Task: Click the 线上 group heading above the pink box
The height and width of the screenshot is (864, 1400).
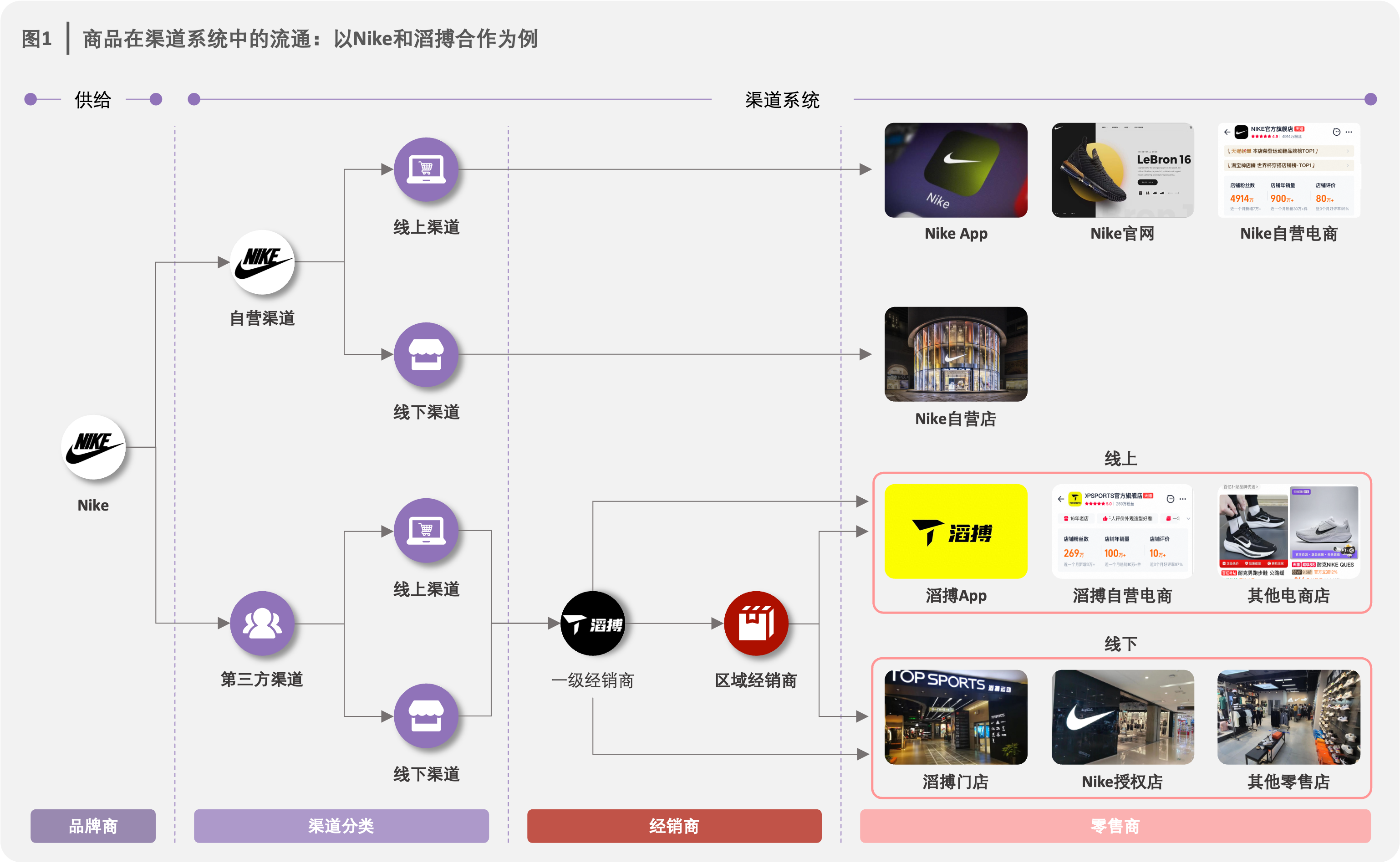Action: click(1121, 458)
